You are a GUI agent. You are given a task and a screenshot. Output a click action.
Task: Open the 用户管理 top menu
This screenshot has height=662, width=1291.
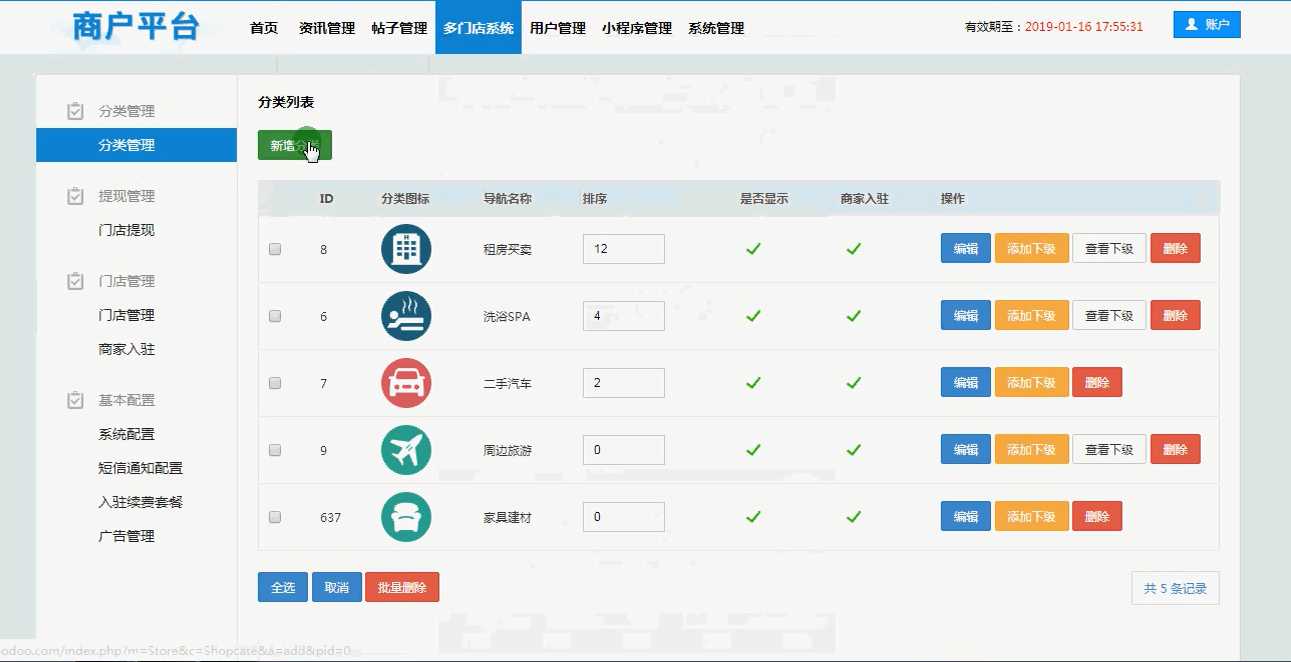557,28
